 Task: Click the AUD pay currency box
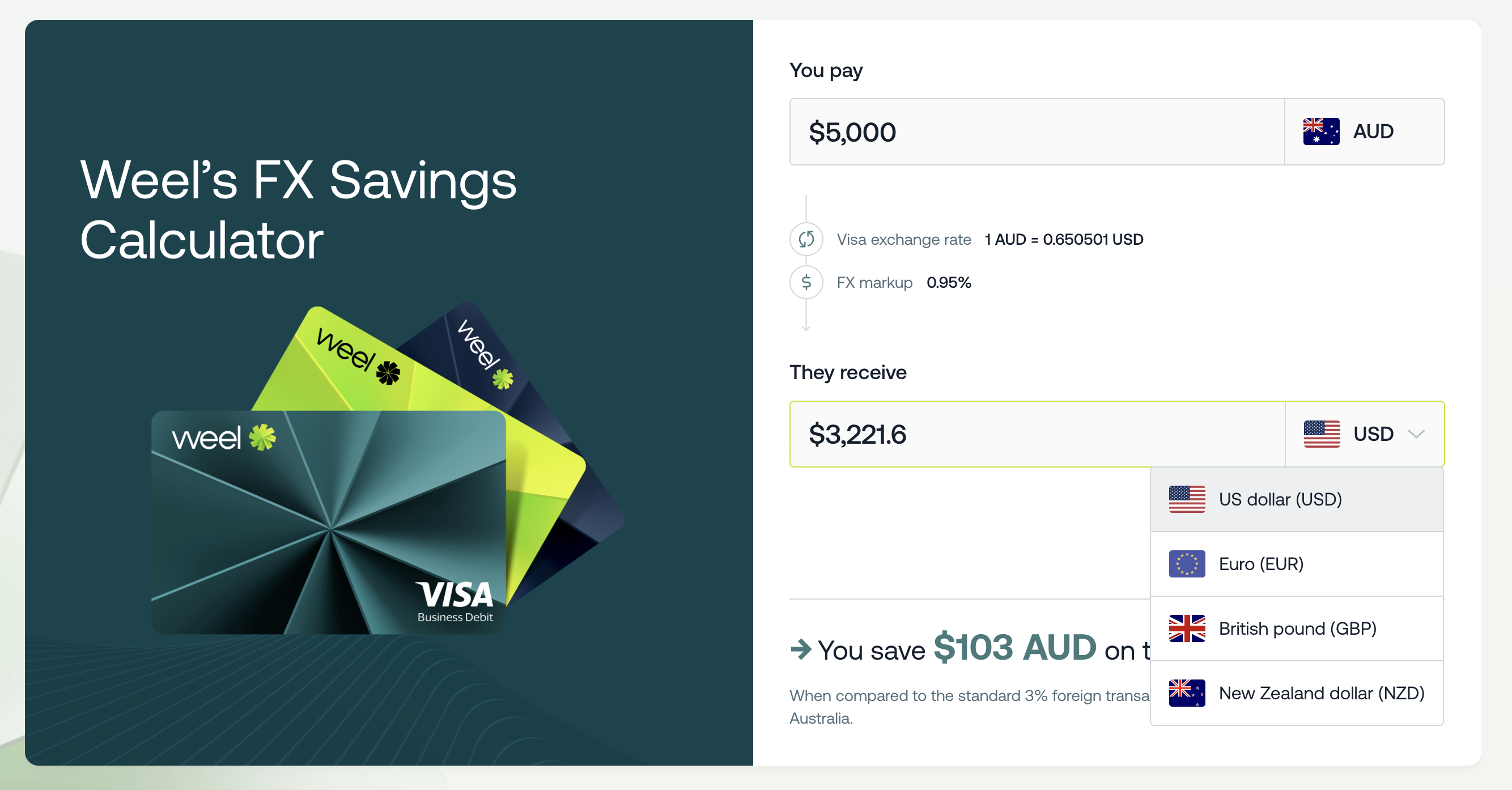(x=1364, y=131)
